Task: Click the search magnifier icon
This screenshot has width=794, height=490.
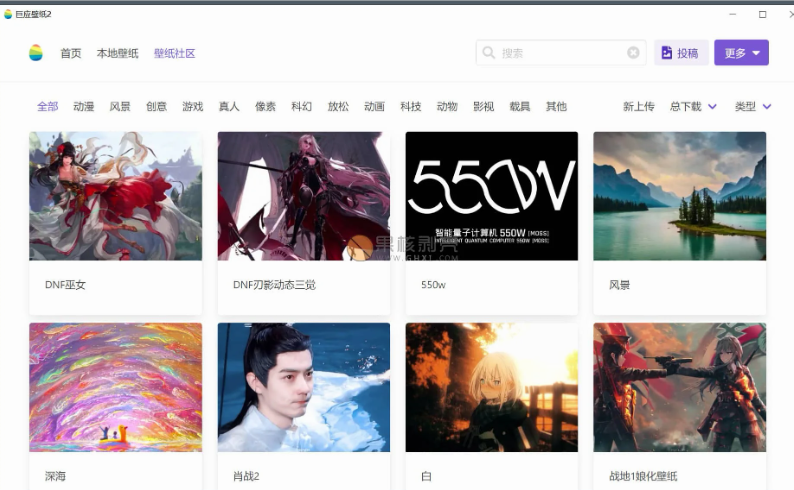Action: (489, 53)
